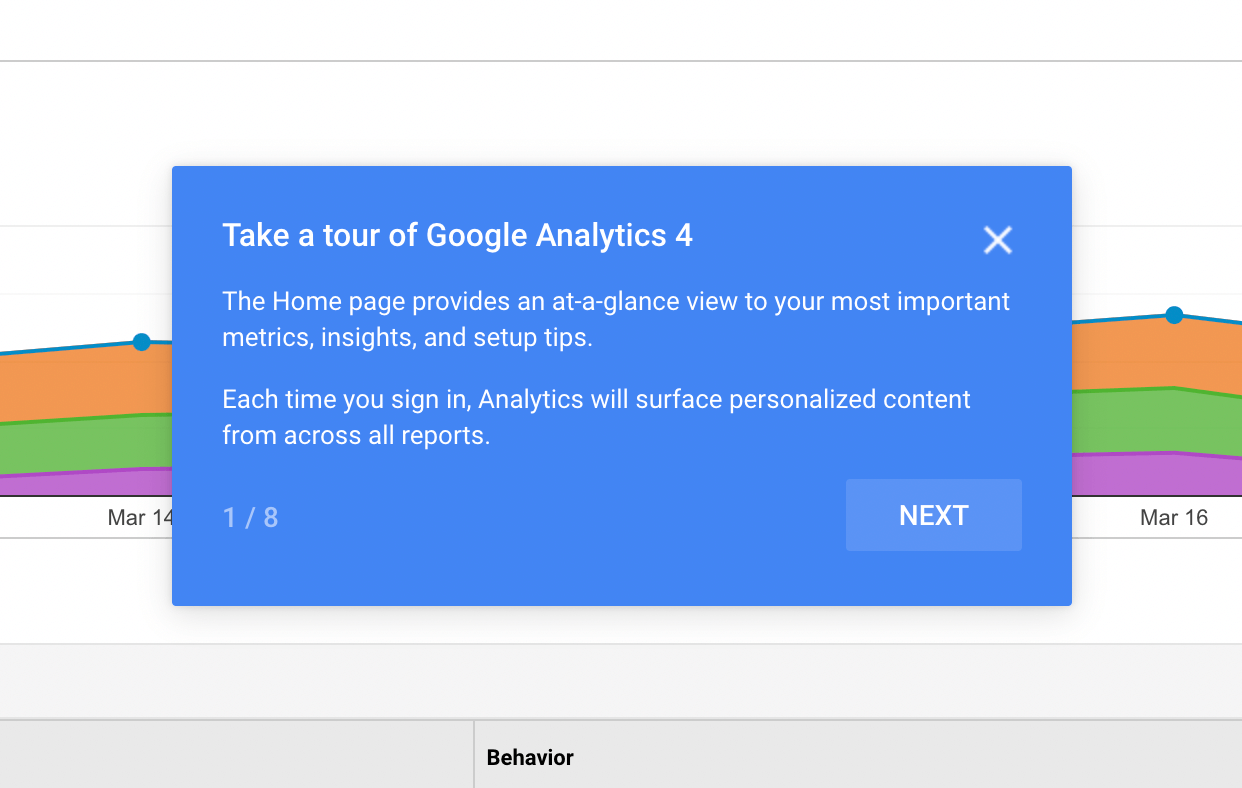Click orange chart area right of dialog
The height and width of the screenshot is (788, 1242).
(1150, 355)
